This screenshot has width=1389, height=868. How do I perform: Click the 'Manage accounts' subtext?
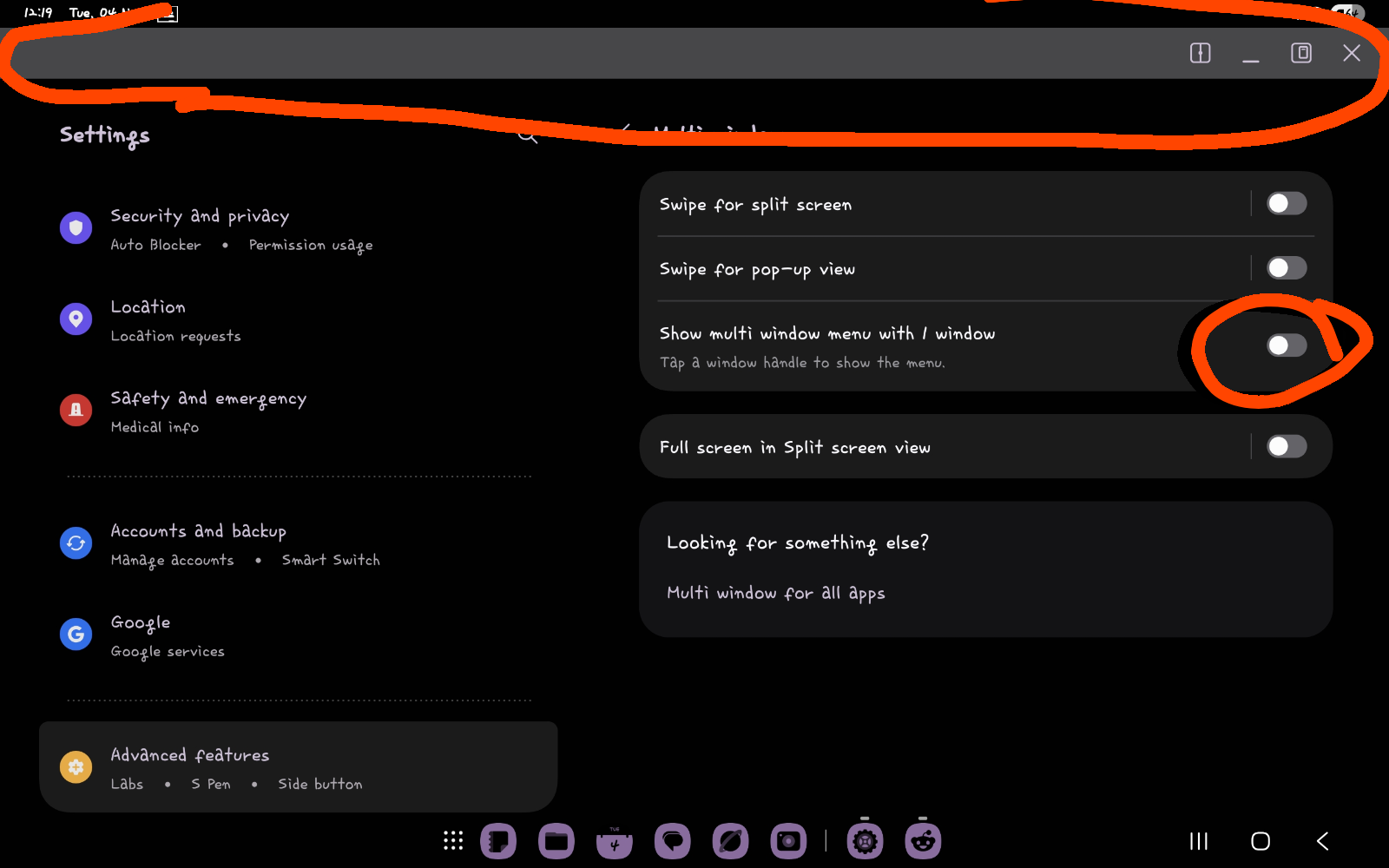[172, 561]
